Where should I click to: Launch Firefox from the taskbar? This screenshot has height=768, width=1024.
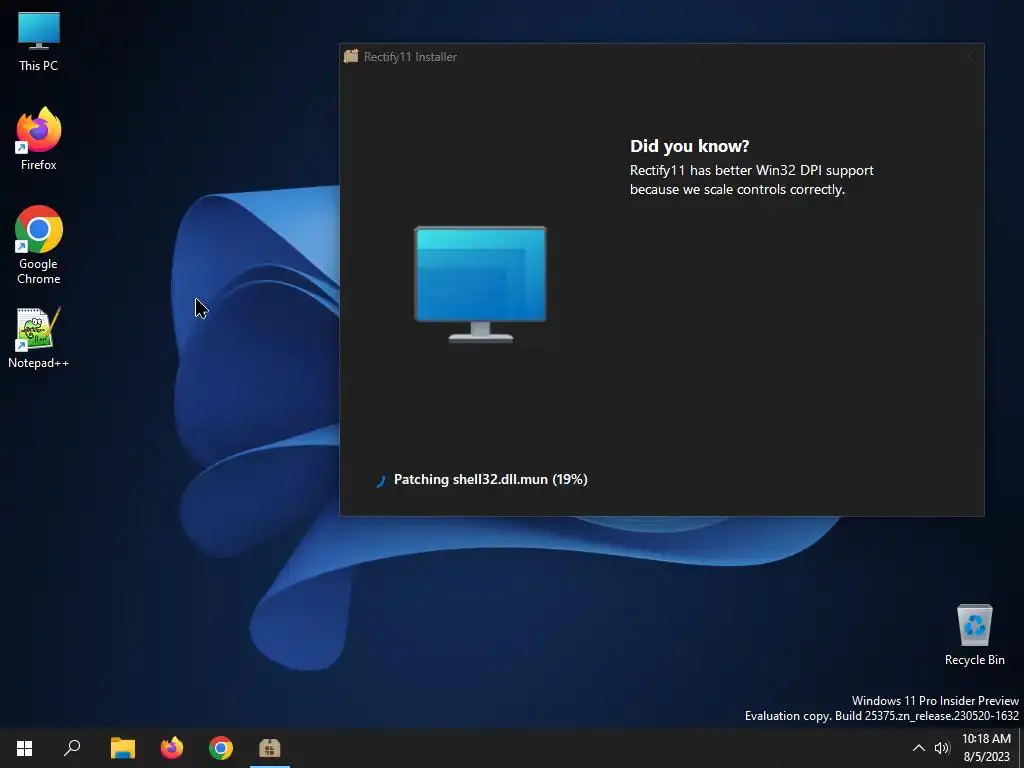pyautogui.click(x=172, y=748)
